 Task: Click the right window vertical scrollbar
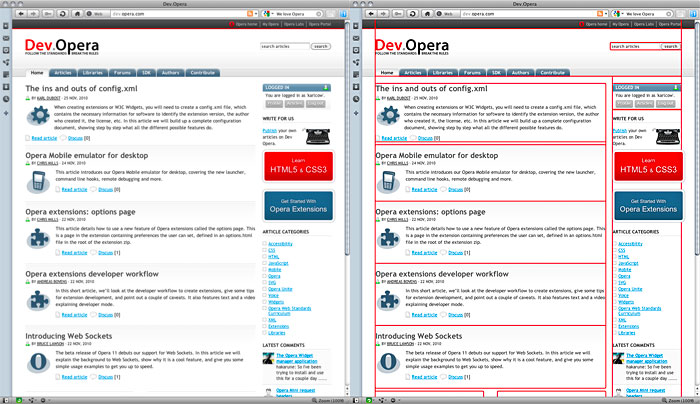[x=697, y=138]
